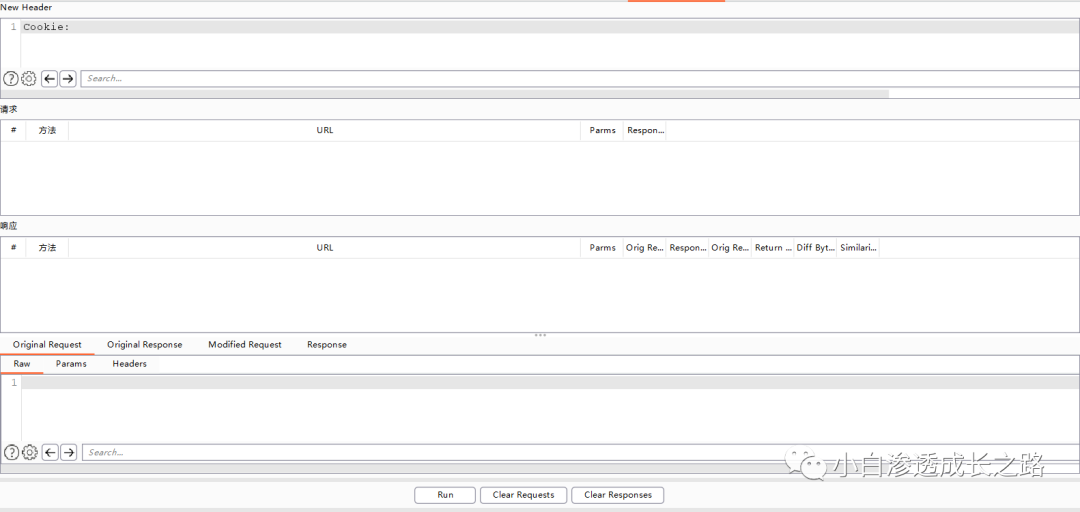Click the Cookie: line in header editor

click(550, 27)
